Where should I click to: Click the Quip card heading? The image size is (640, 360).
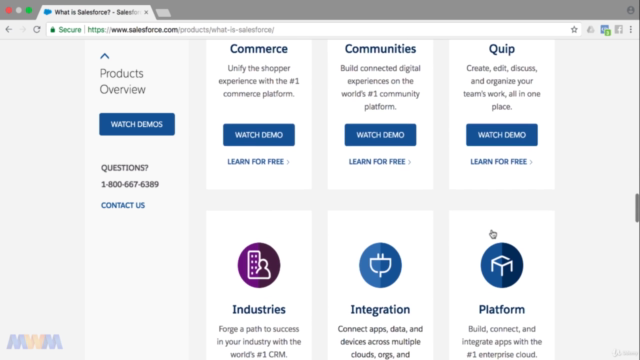[x=502, y=49]
